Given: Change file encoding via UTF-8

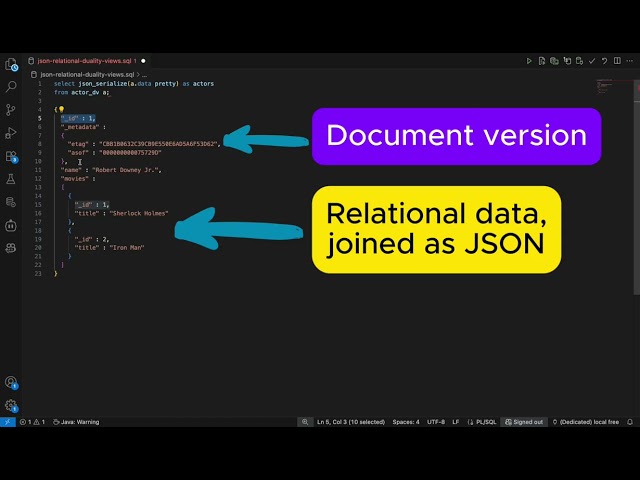Looking at the screenshot, I should coord(436,422).
